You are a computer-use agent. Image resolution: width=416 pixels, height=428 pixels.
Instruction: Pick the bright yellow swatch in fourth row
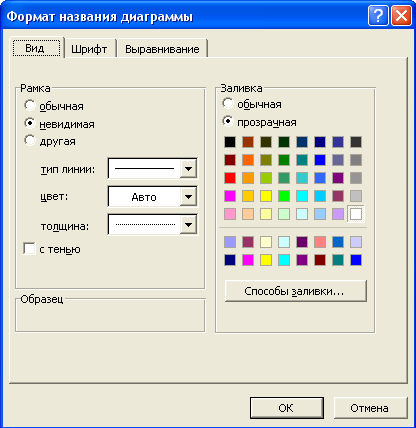(x=266, y=196)
